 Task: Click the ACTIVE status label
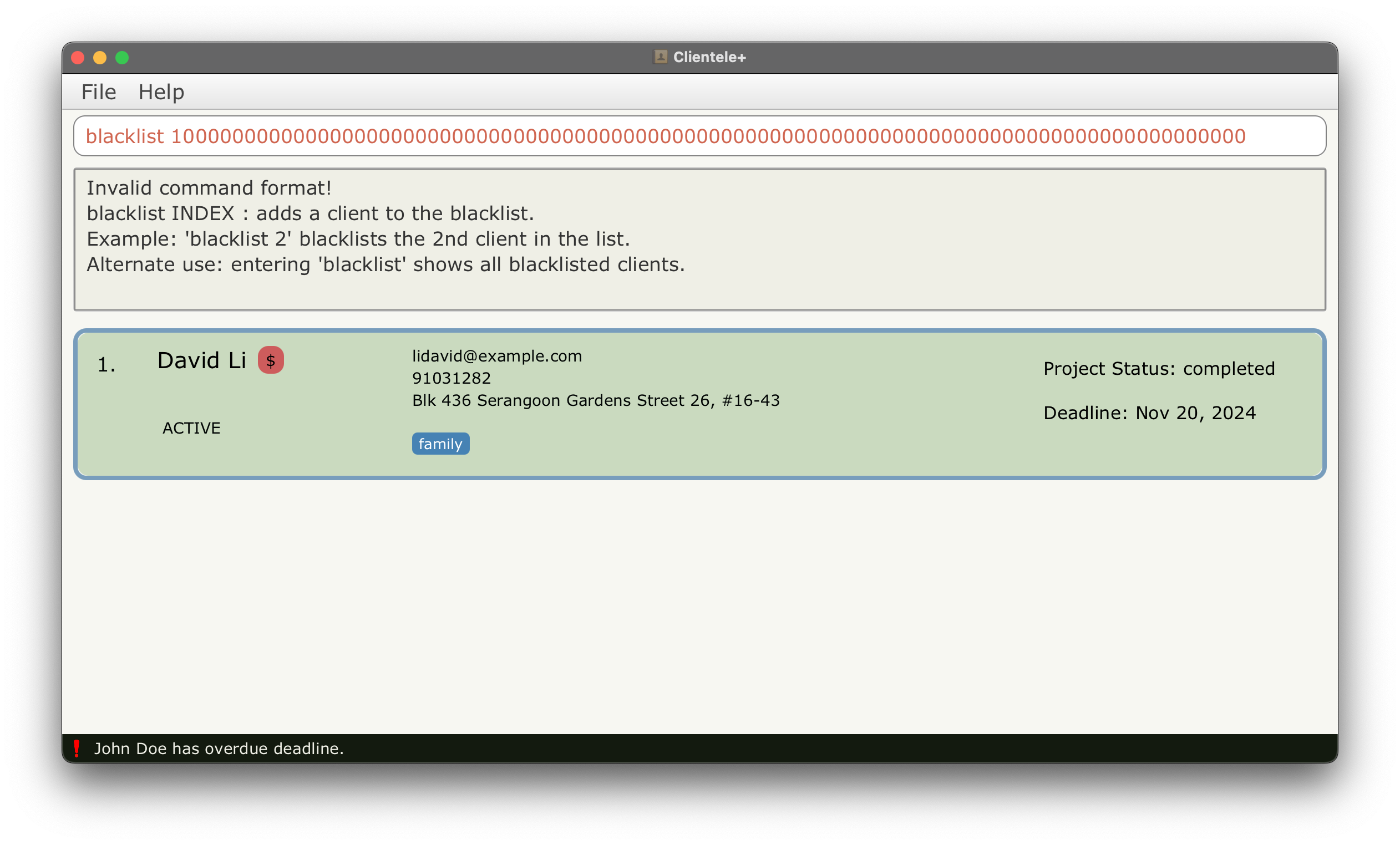coord(191,427)
